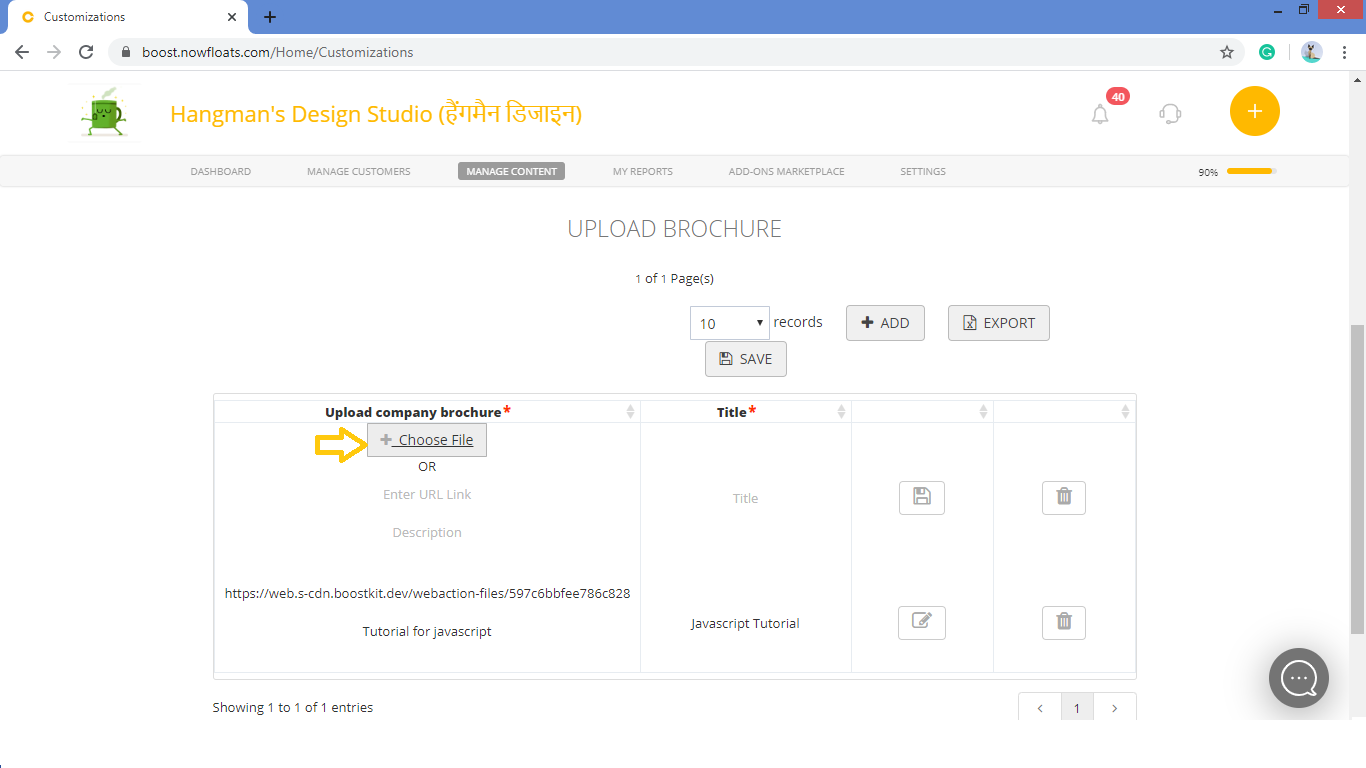Sort by Upload company brochure column
1366x768 pixels.
427,412
